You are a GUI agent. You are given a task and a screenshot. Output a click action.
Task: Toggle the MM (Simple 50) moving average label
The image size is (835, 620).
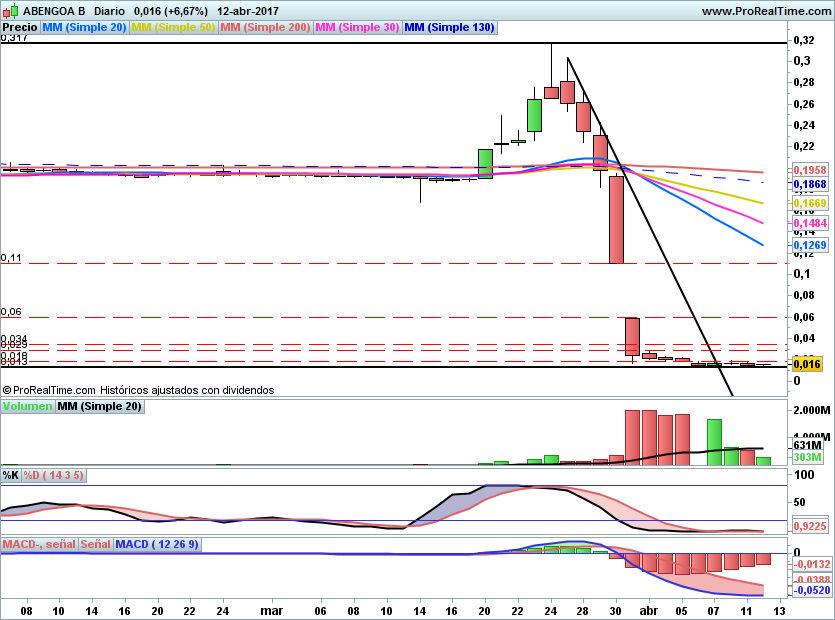tap(173, 28)
